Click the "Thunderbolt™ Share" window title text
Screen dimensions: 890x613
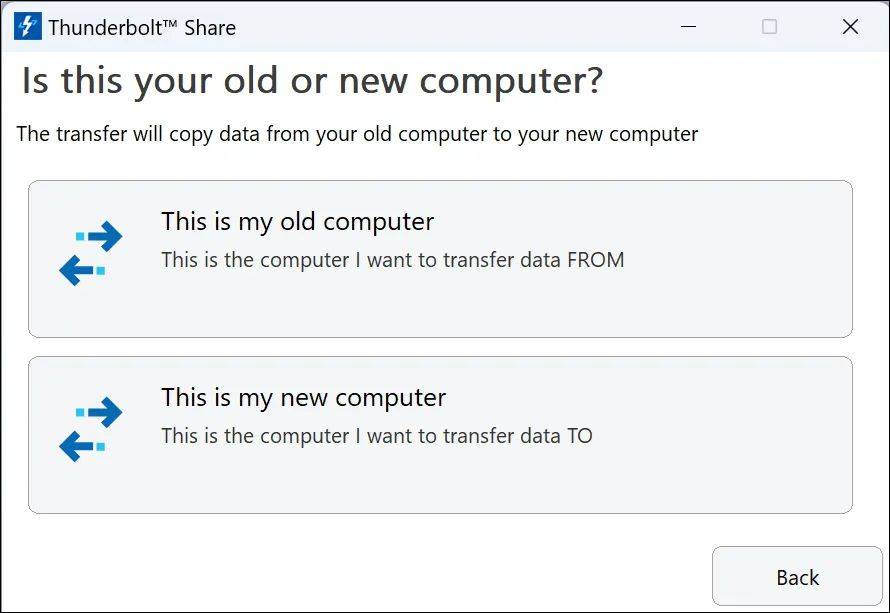click(x=142, y=28)
